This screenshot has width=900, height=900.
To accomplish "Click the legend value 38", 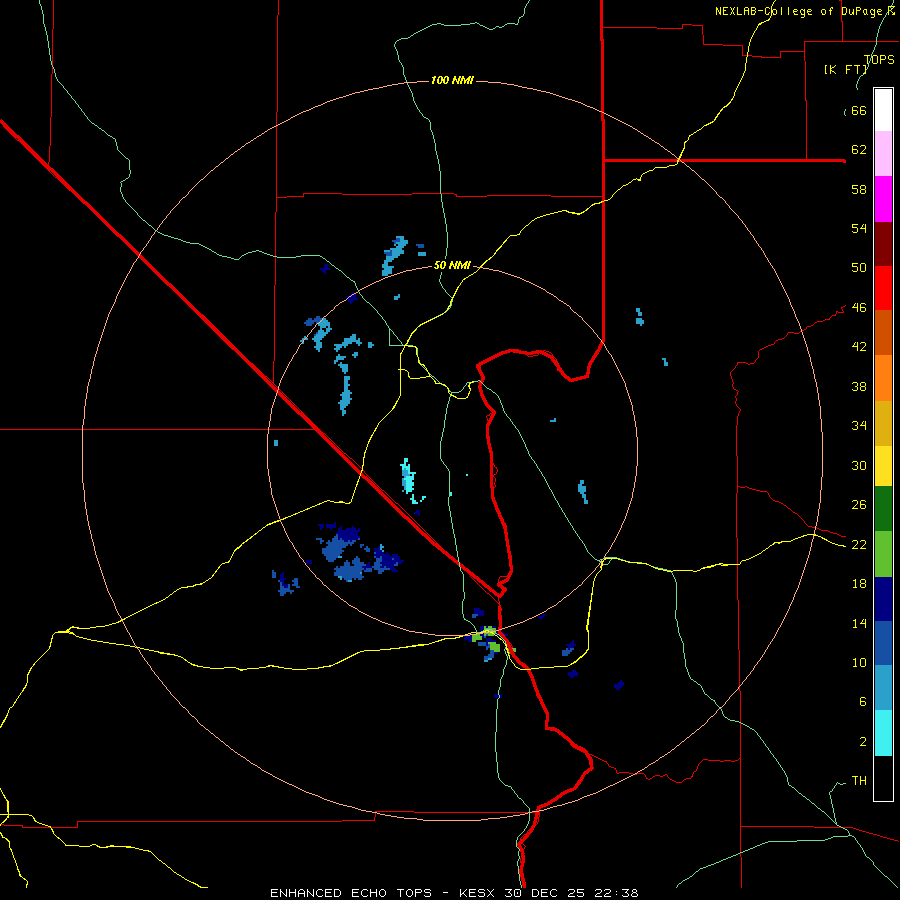I will pyautogui.click(x=859, y=386).
